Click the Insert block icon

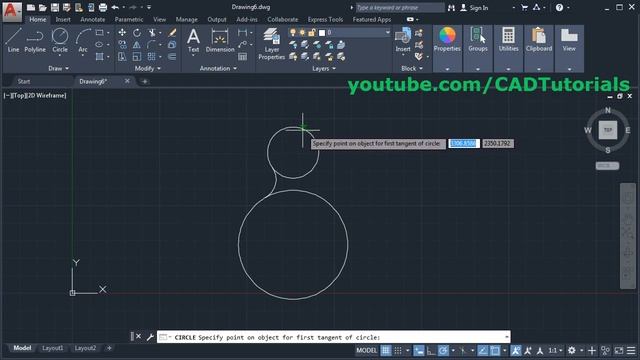click(403, 40)
